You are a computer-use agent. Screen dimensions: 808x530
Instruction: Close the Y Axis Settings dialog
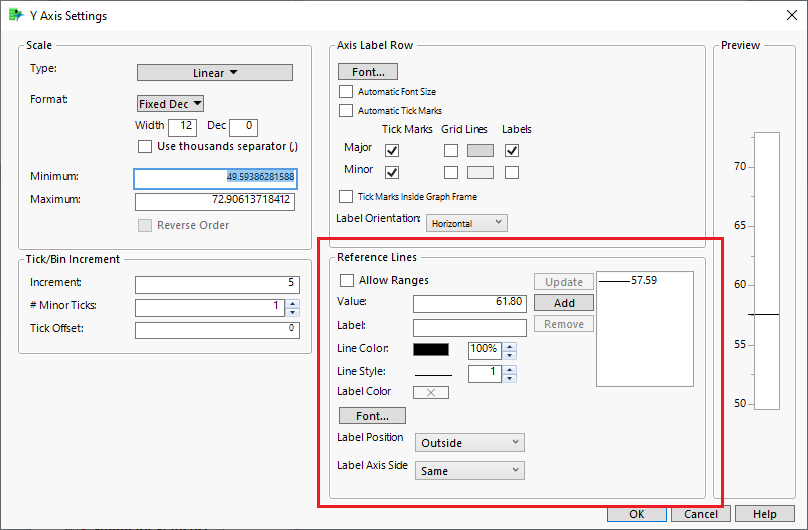click(x=792, y=15)
